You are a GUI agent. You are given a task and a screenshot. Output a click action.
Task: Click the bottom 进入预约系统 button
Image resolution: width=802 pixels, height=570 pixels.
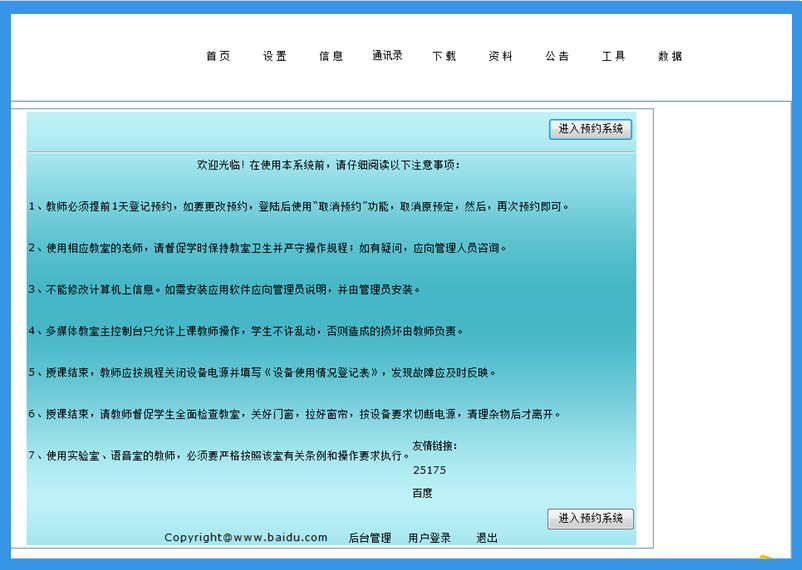pyautogui.click(x=590, y=519)
